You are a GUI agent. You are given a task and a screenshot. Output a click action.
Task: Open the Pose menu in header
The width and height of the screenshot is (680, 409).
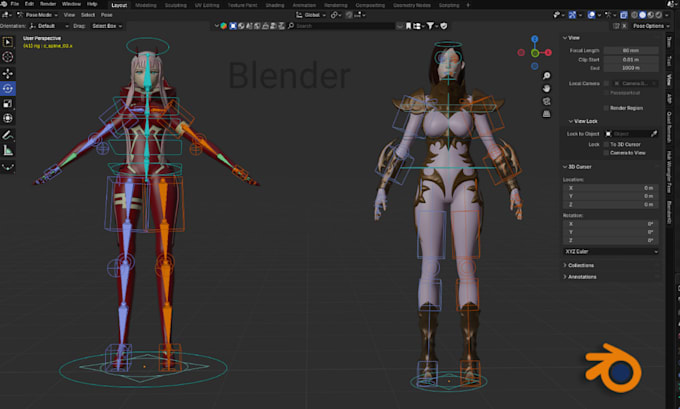pyautogui.click(x=107, y=15)
